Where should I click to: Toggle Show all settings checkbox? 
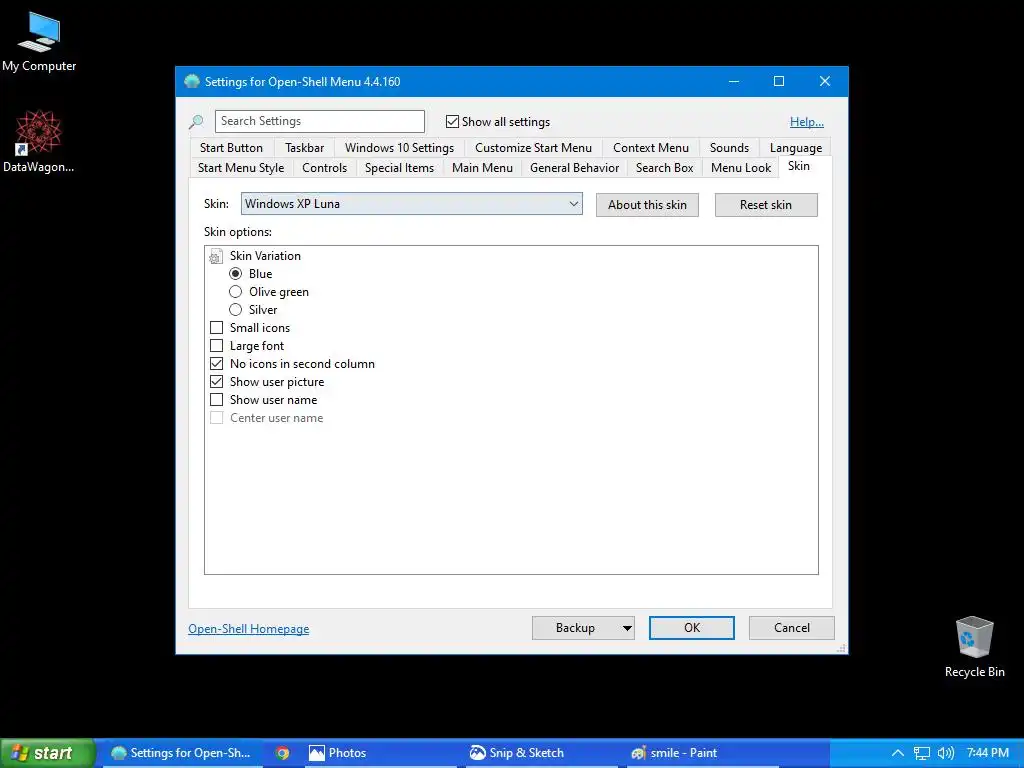point(452,121)
